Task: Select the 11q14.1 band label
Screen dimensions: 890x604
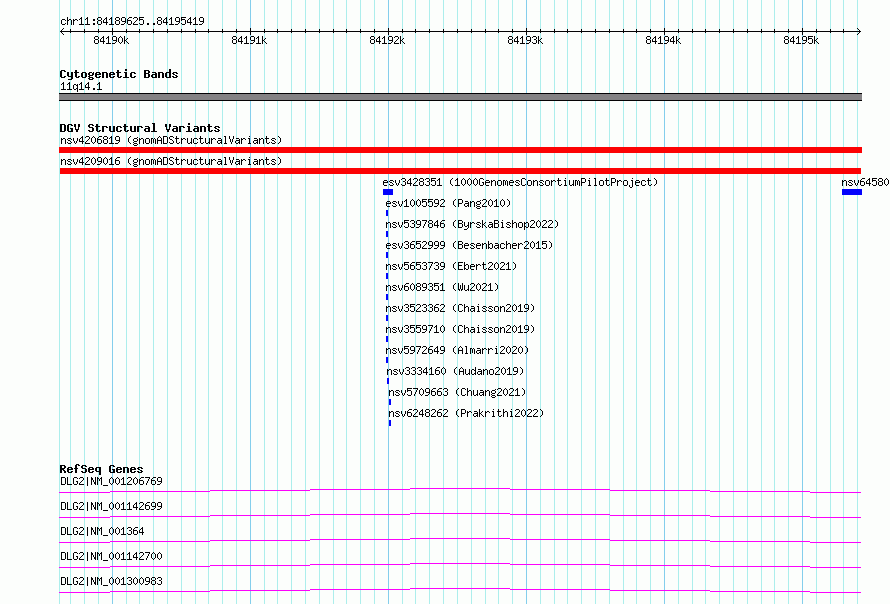Action: [81, 86]
